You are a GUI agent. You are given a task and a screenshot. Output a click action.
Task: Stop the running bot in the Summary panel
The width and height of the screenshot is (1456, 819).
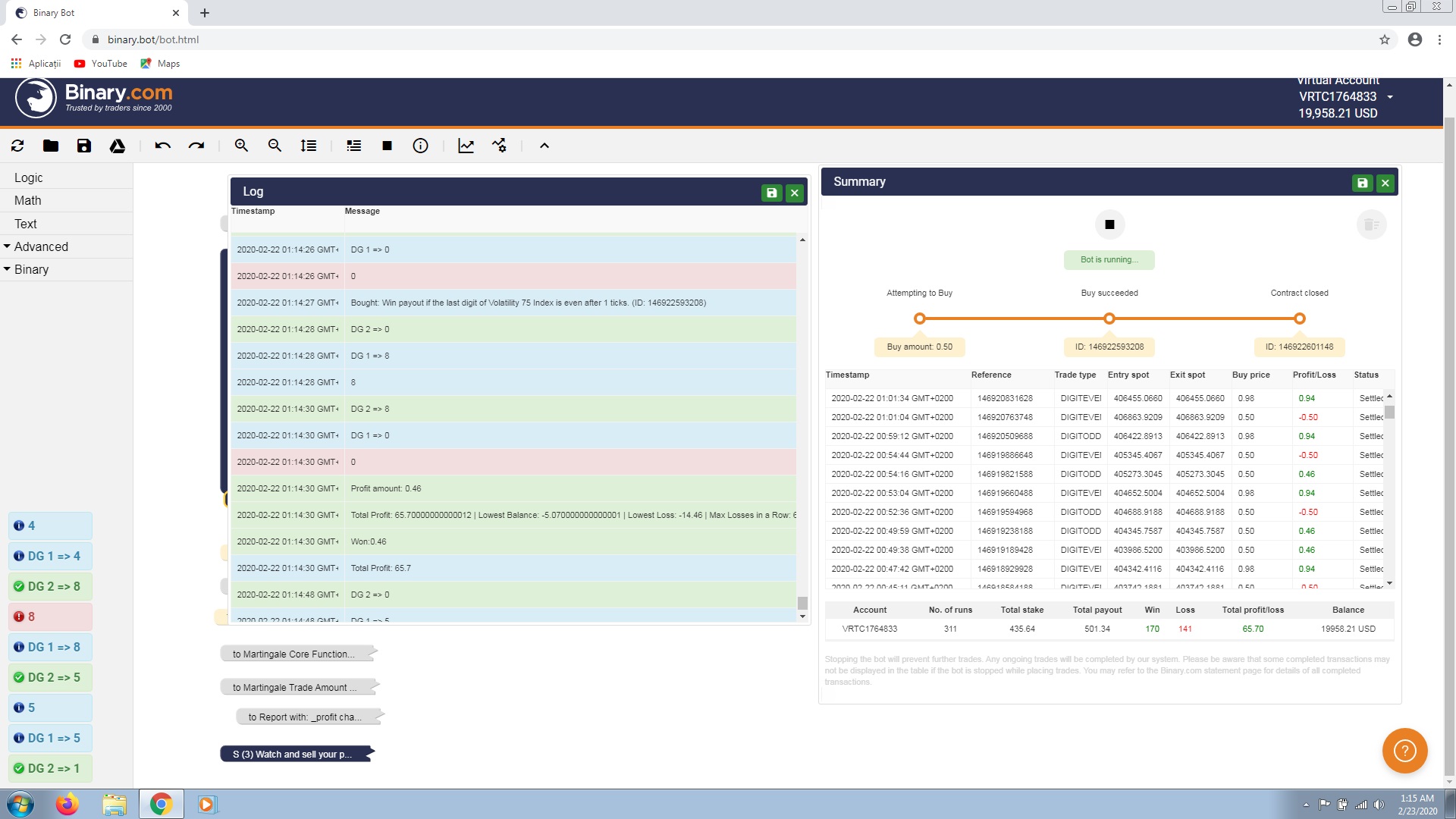[x=1109, y=224]
